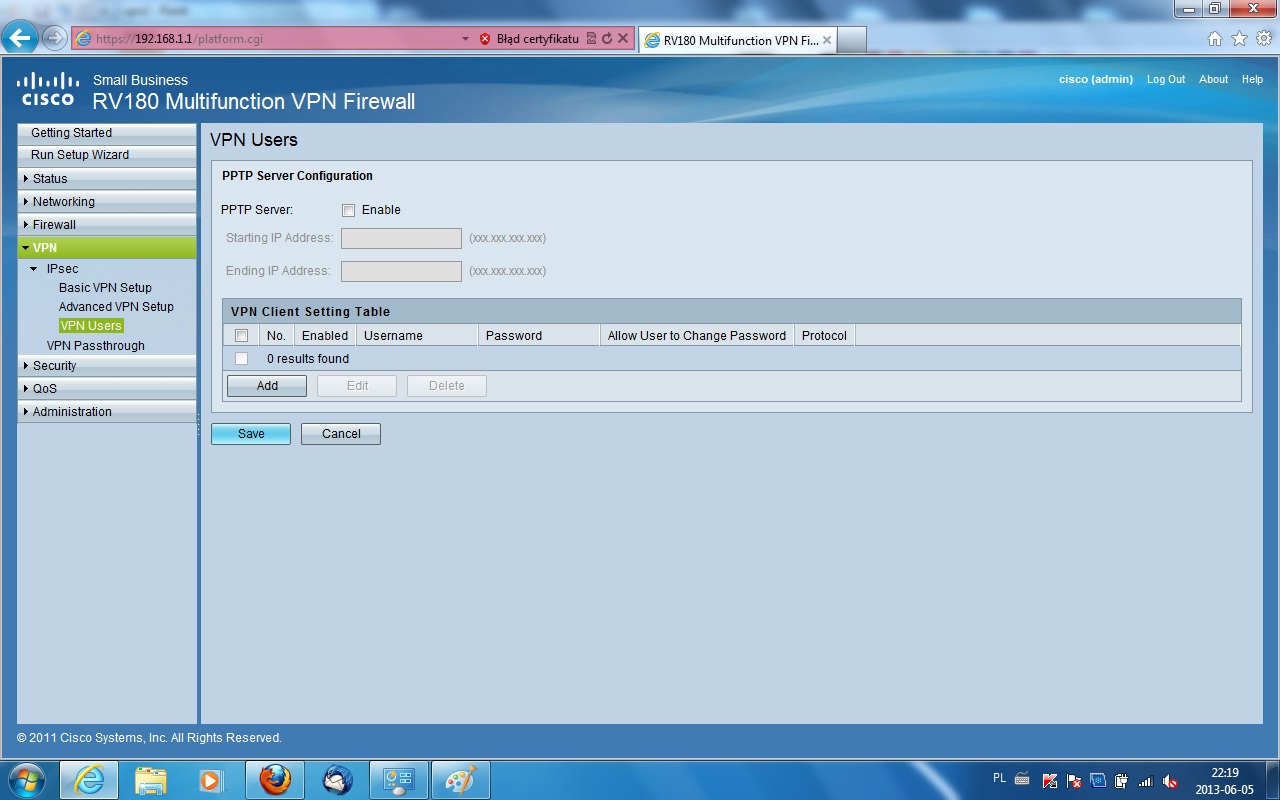Viewport: 1280px width, 800px height.
Task: Open VPN Passthrough page
Action: click(x=96, y=346)
